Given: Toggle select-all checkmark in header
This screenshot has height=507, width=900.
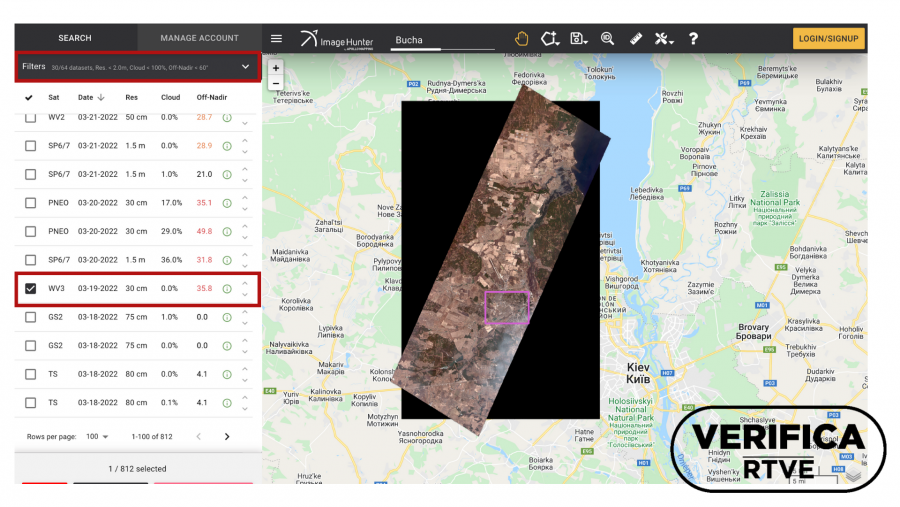Looking at the screenshot, I should tap(29, 98).
